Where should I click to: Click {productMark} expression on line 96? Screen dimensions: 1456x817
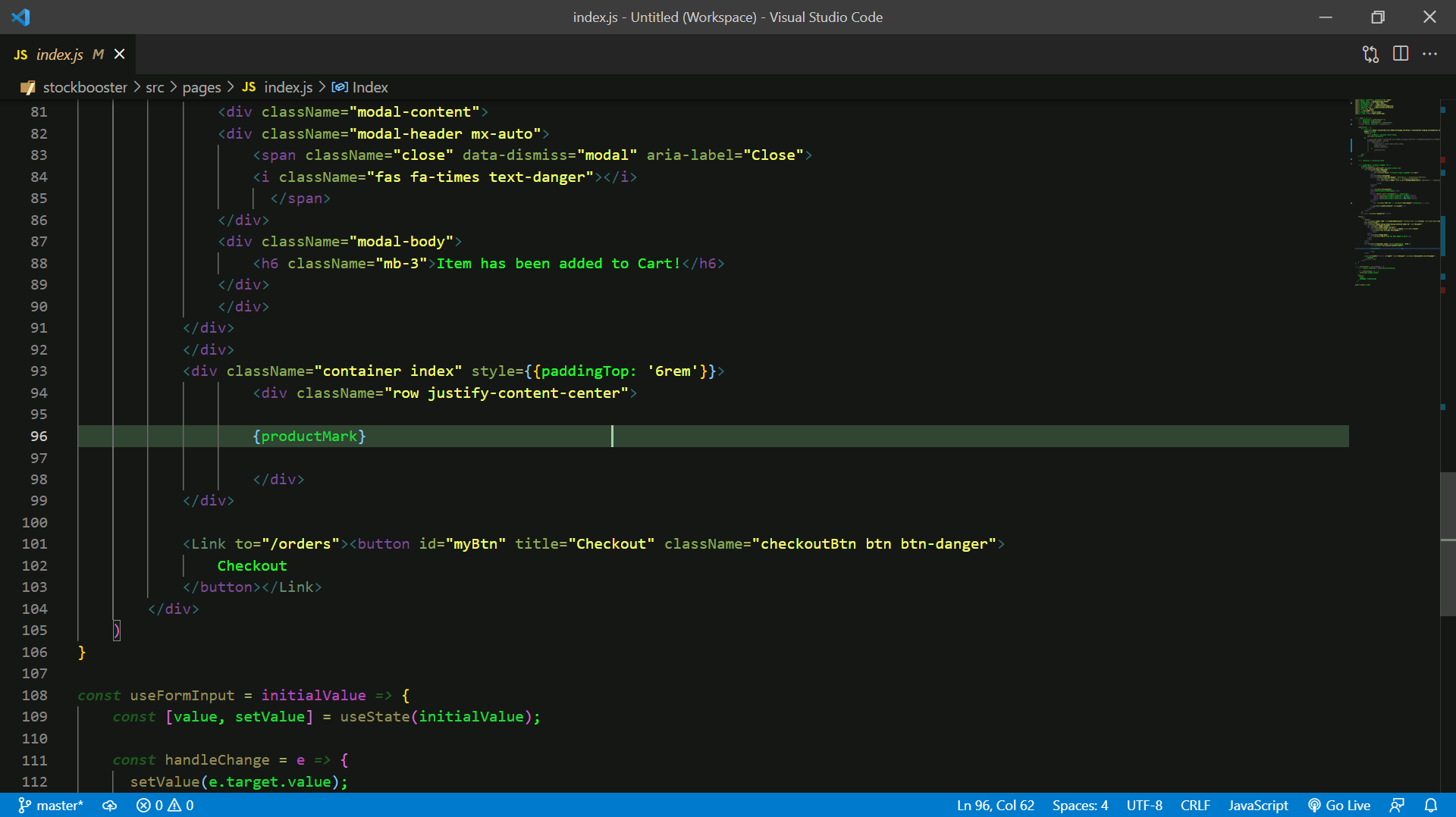[x=309, y=436]
